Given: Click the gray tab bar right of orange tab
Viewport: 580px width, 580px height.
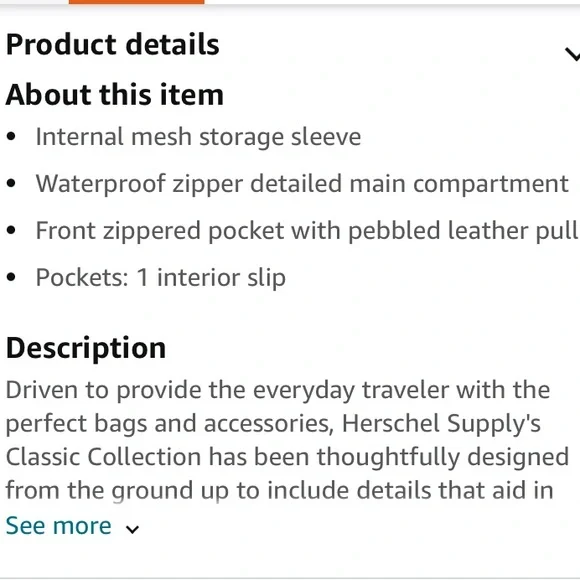Looking at the screenshot, I should [x=392, y=2].
